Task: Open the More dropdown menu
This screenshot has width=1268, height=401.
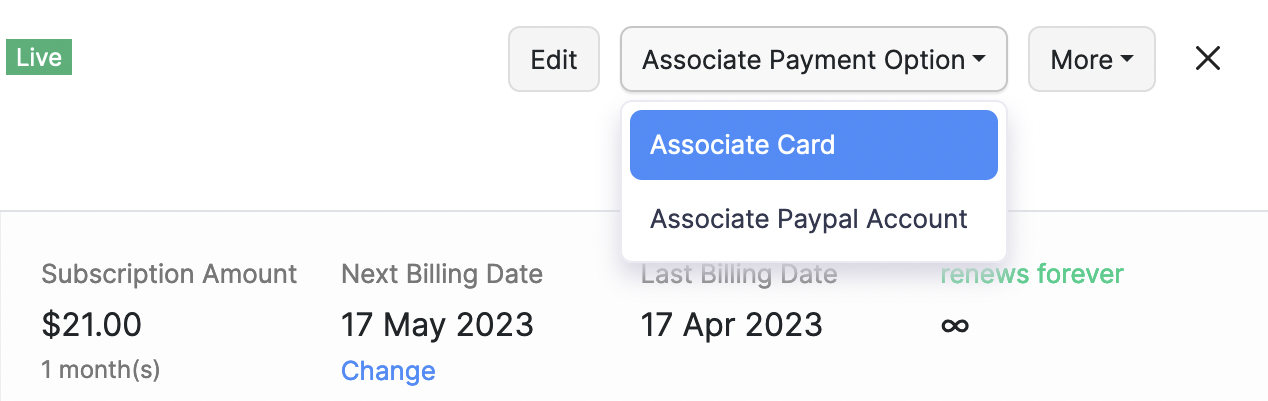Action: pyautogui.click(x=1091, y=60)
